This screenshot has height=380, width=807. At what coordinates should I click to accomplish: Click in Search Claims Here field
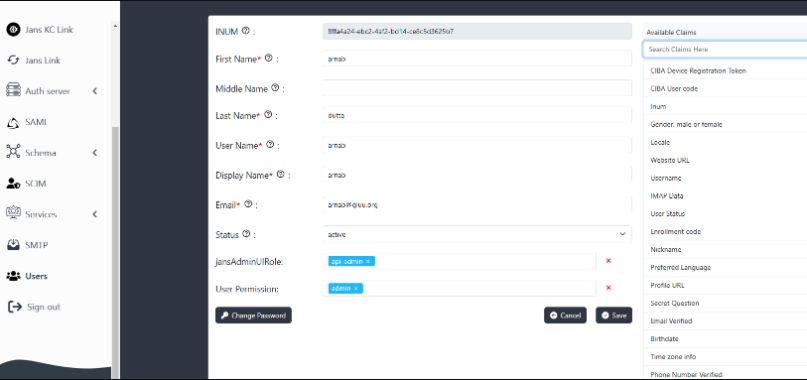(x=725, y=49)
